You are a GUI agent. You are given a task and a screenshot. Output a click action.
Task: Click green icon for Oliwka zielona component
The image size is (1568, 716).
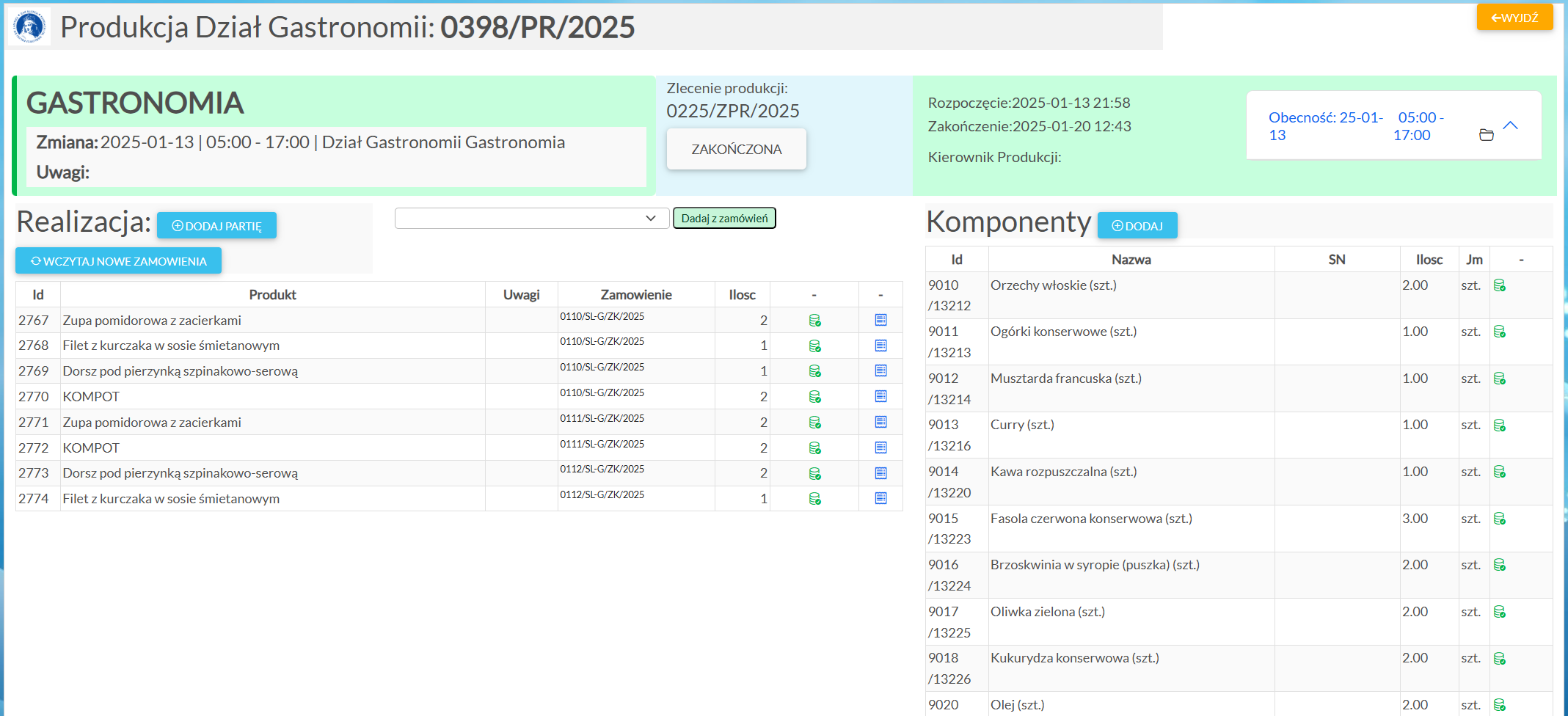[x=1499, y=612]
